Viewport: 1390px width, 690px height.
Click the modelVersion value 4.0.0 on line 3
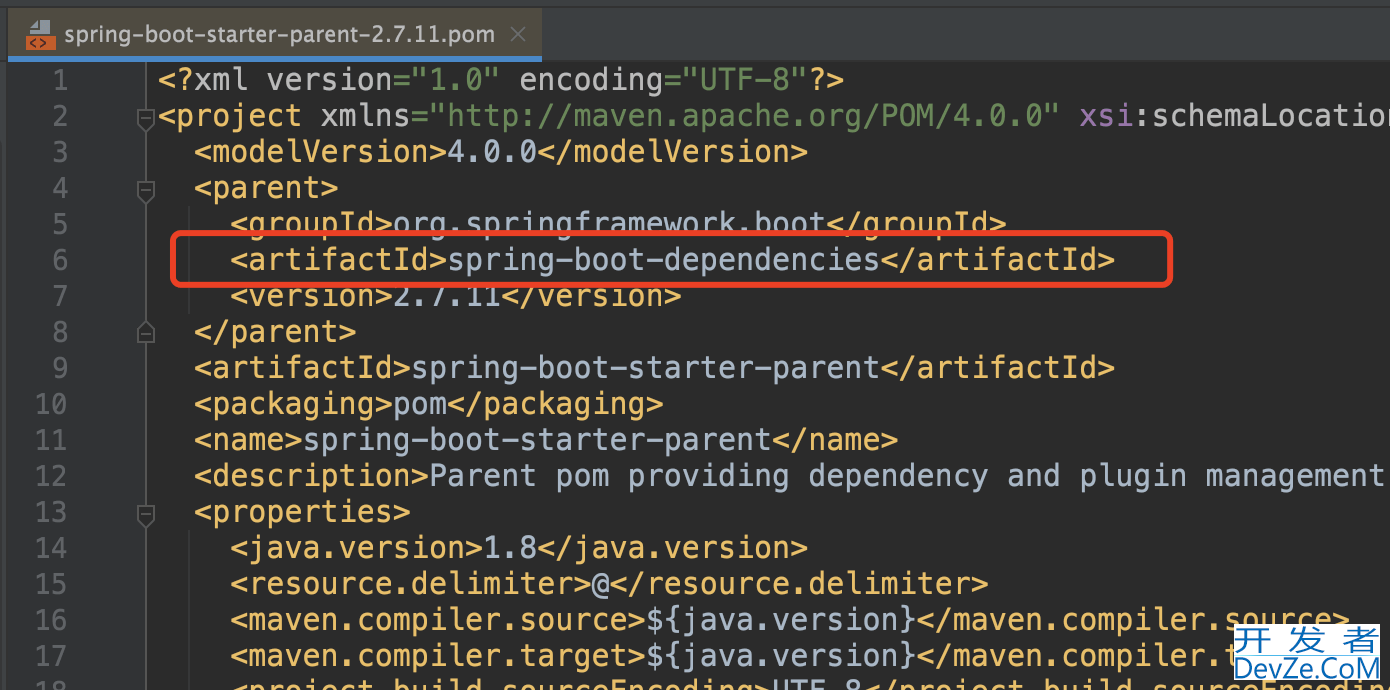pos(493,152)
